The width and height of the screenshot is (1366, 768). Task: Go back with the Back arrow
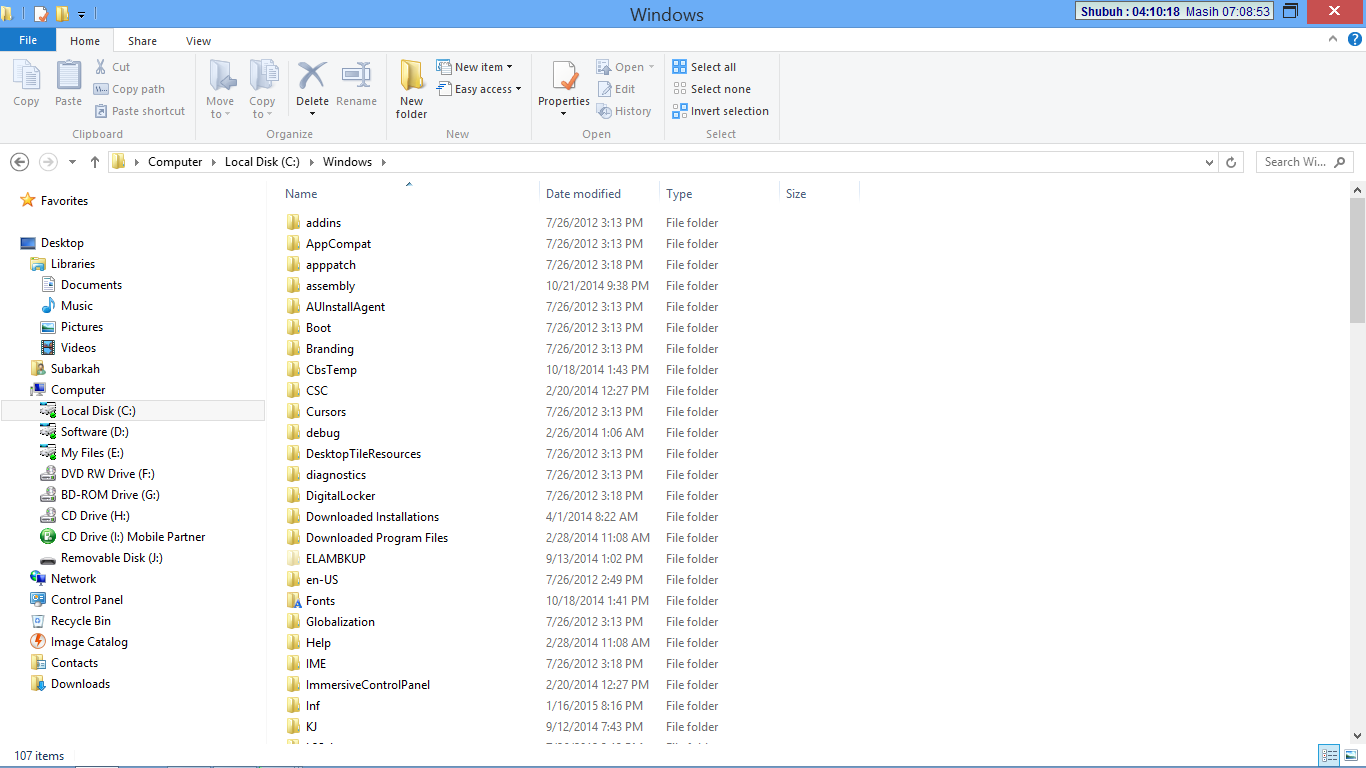[x=20, y=162]
